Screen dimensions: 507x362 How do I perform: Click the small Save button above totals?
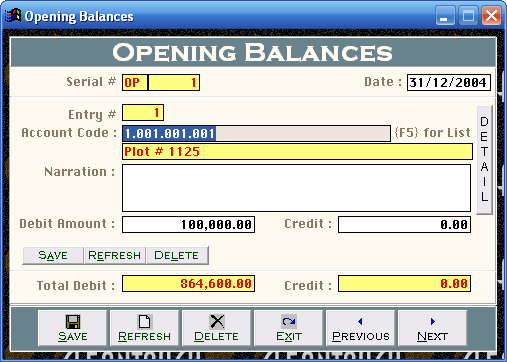(x=53, y=255)
